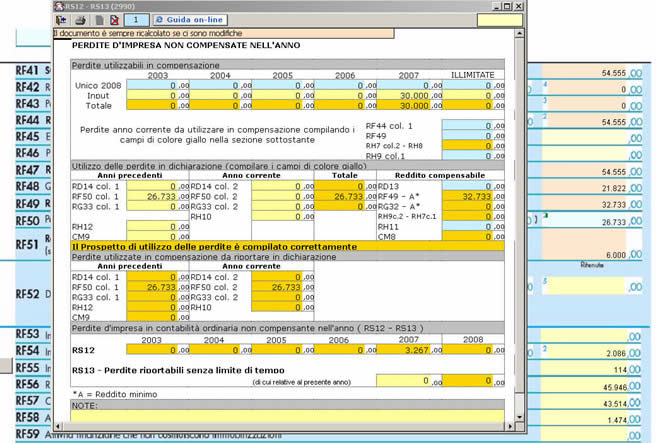Image resolution: width=656 pixels, height=443 pixels.
Task: Click the yellow field at toolbar right
Action: 500,20
